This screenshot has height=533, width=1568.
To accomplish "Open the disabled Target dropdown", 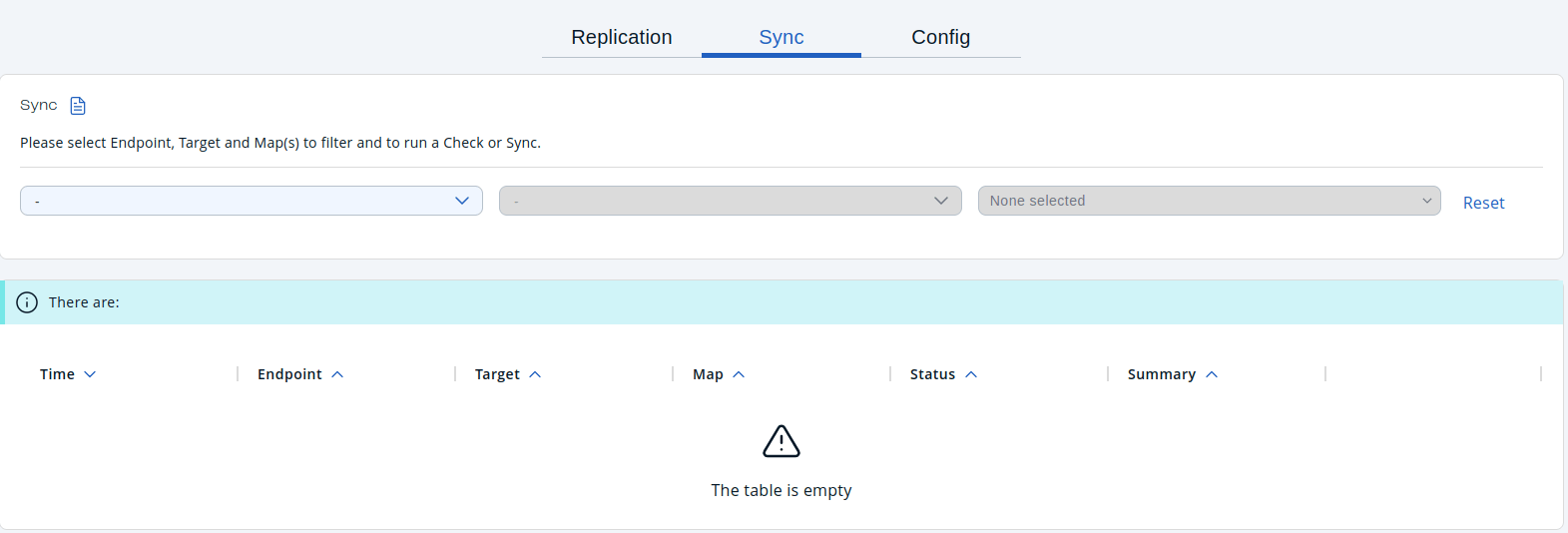I will 730,201.
